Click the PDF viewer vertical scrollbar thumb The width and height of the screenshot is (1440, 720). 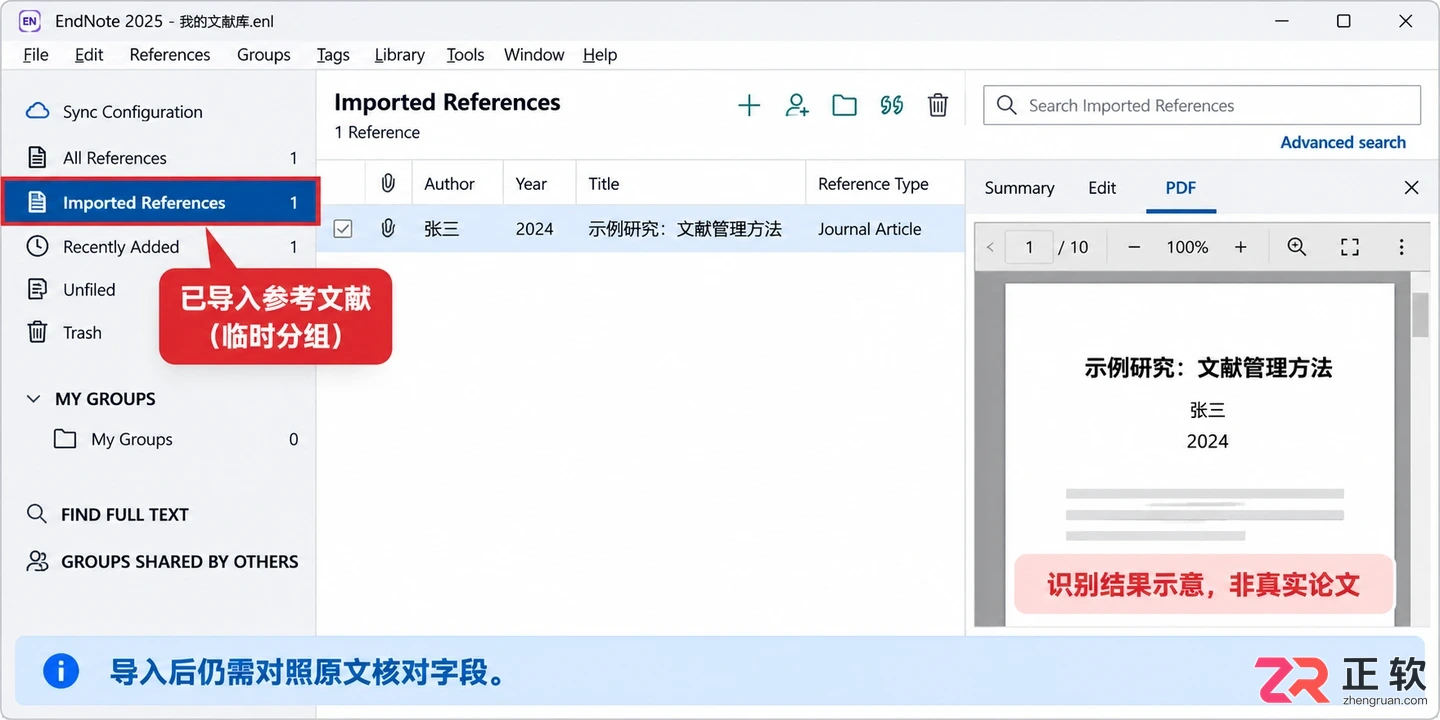tap(1419, 315)
